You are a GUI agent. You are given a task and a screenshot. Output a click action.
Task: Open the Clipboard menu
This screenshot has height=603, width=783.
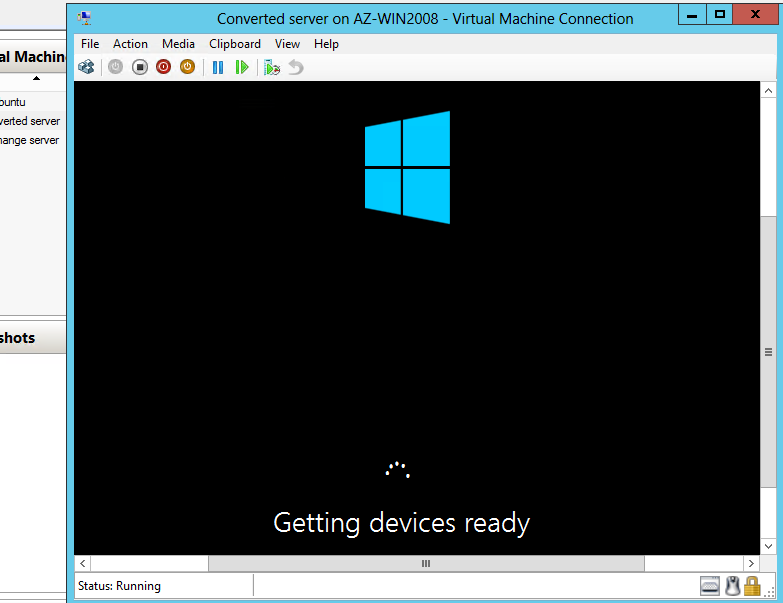(x=235, y=44)
